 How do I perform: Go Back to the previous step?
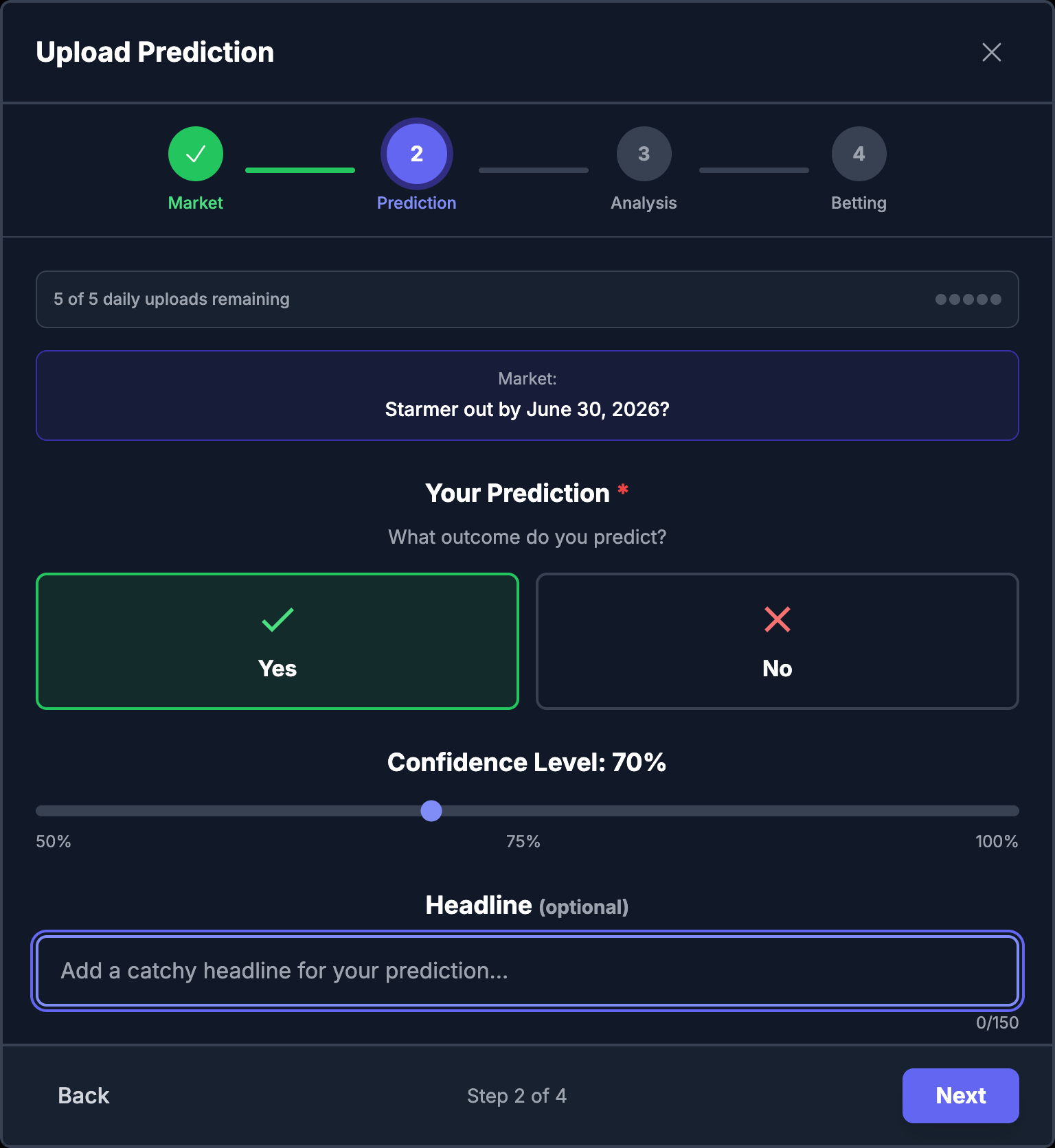83,1095
